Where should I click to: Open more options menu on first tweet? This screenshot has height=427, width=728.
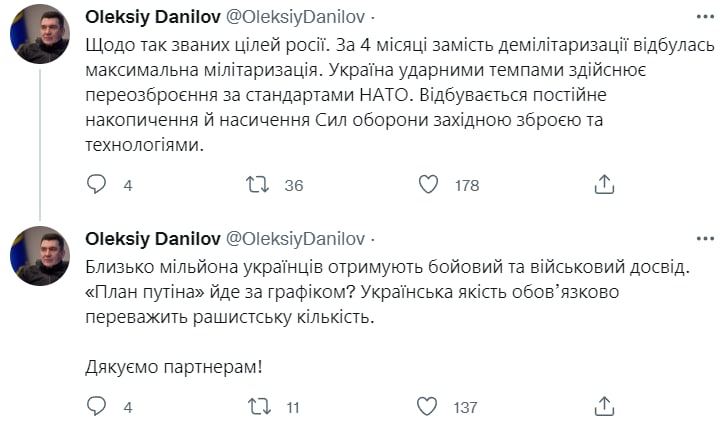click(707, 18)
